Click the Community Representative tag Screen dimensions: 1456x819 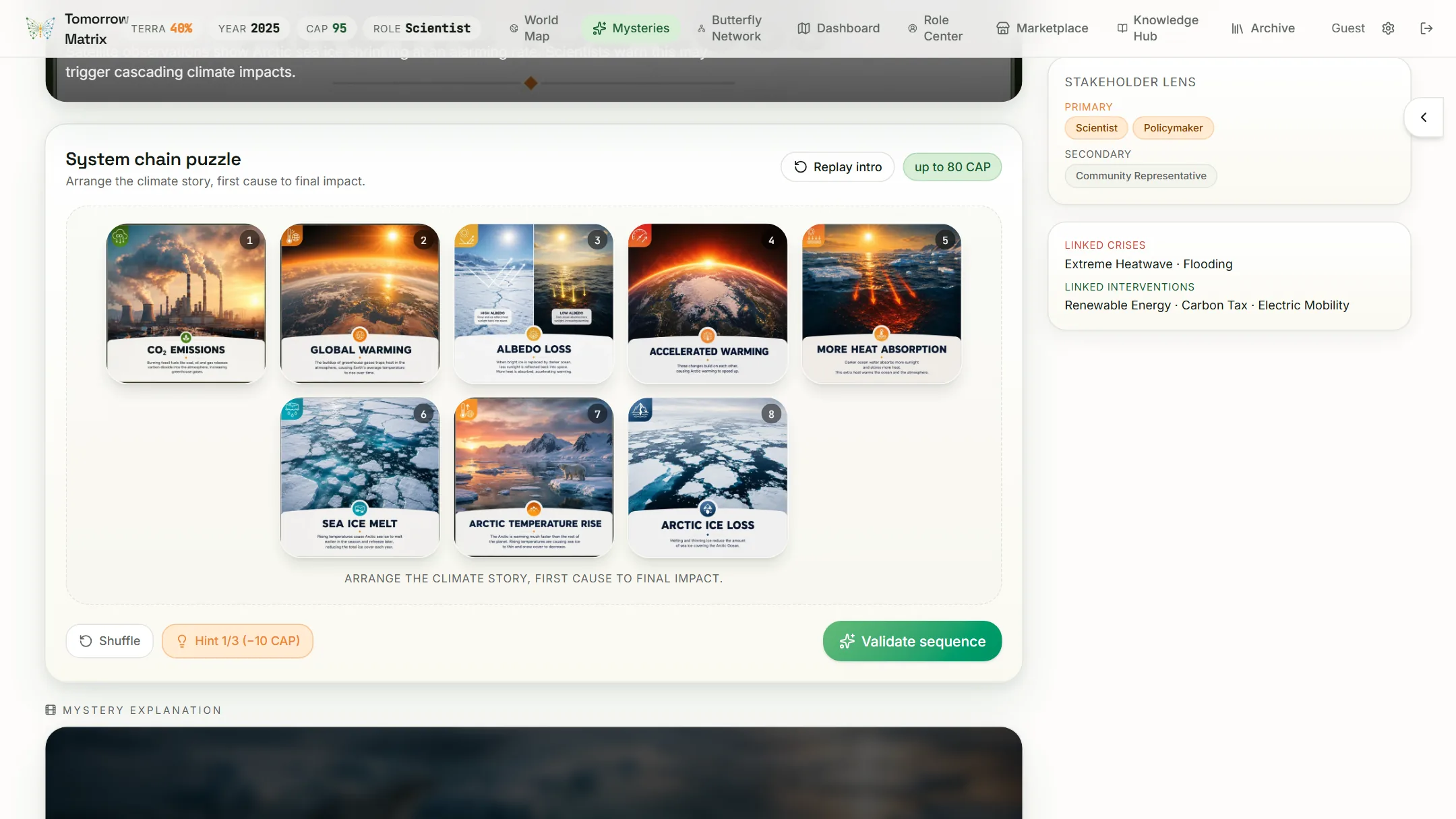pyautogui.click(x=1141, y=176)
